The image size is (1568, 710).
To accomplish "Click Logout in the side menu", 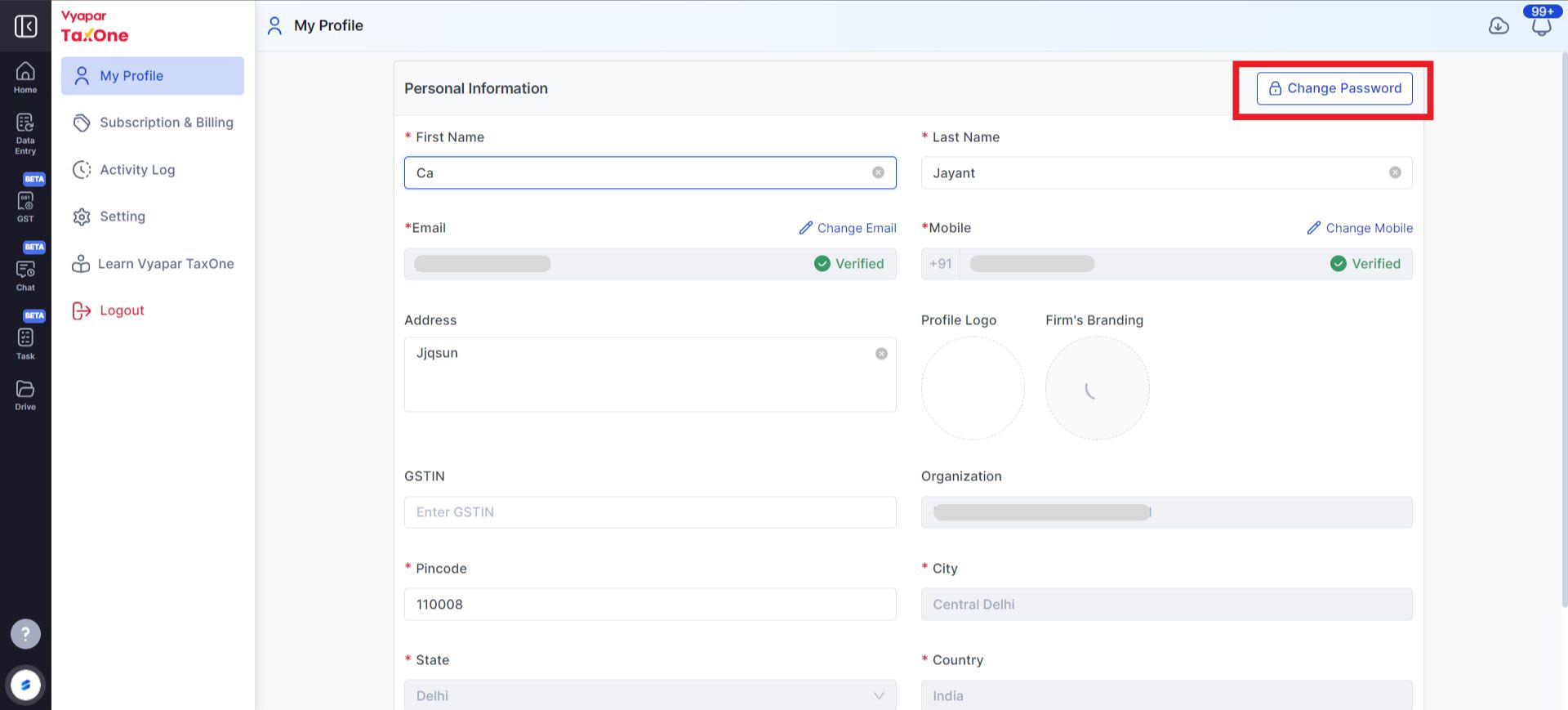I will coord(153,310).
